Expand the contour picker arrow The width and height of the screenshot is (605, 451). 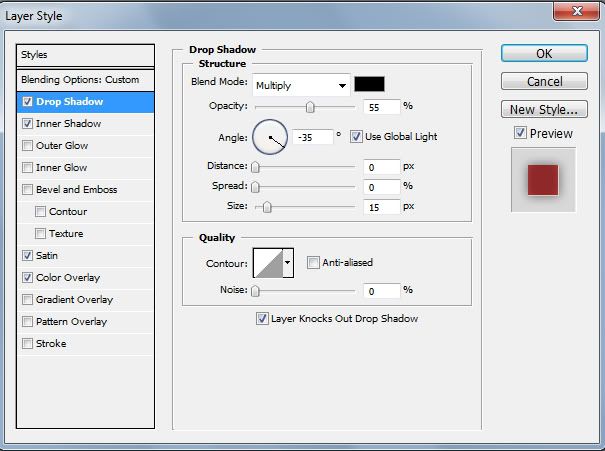pyautogui.click(x=289, y=263)
